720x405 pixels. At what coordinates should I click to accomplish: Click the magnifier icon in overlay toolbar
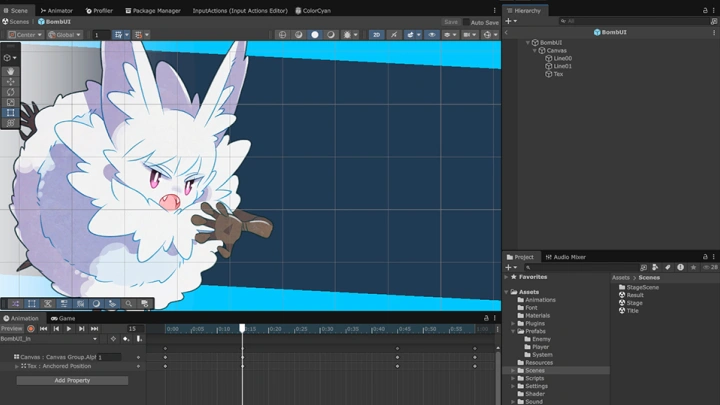click(x=129, y=304)
